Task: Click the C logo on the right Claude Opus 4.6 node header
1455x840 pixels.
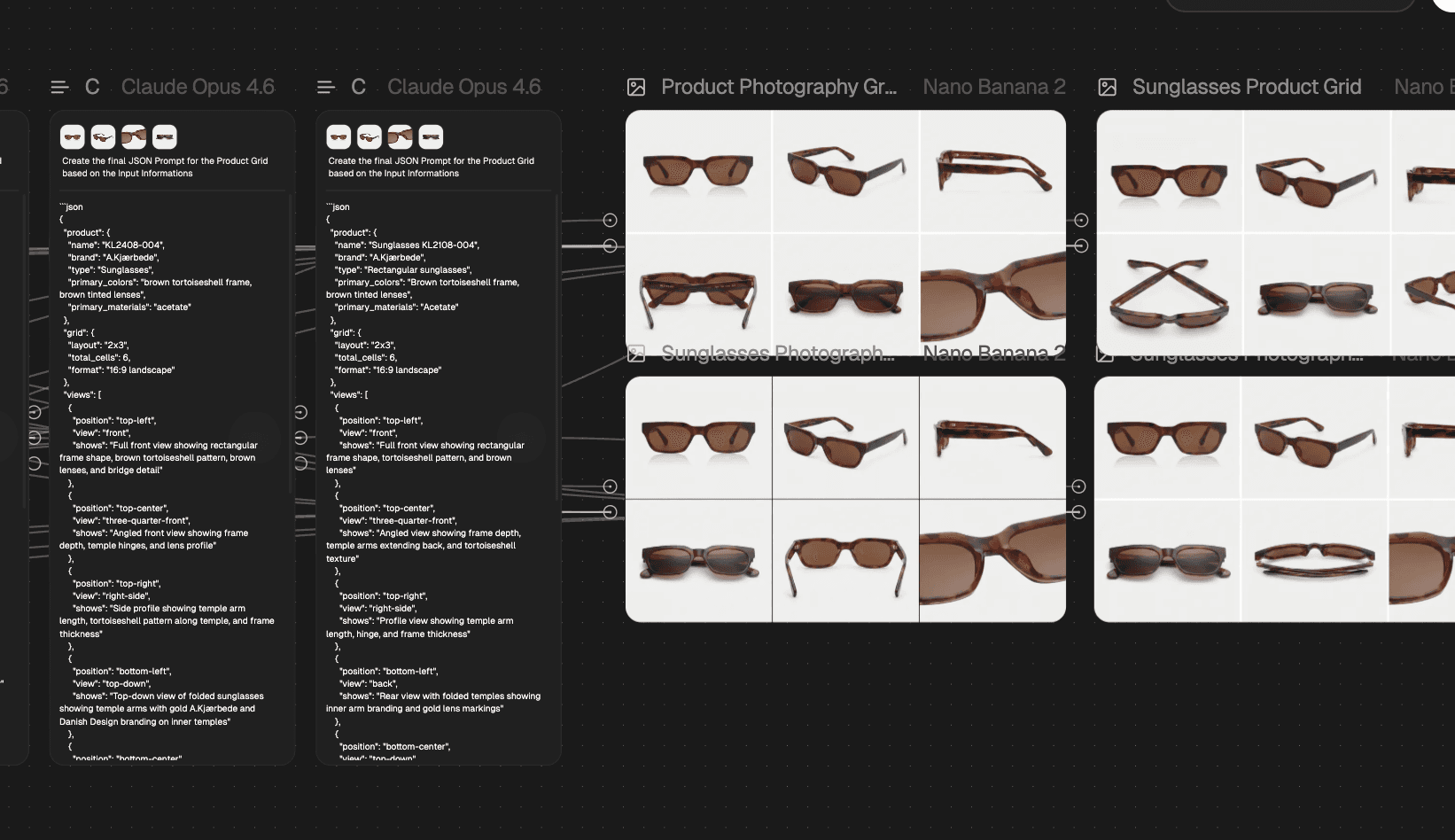Action: point(359,87)
